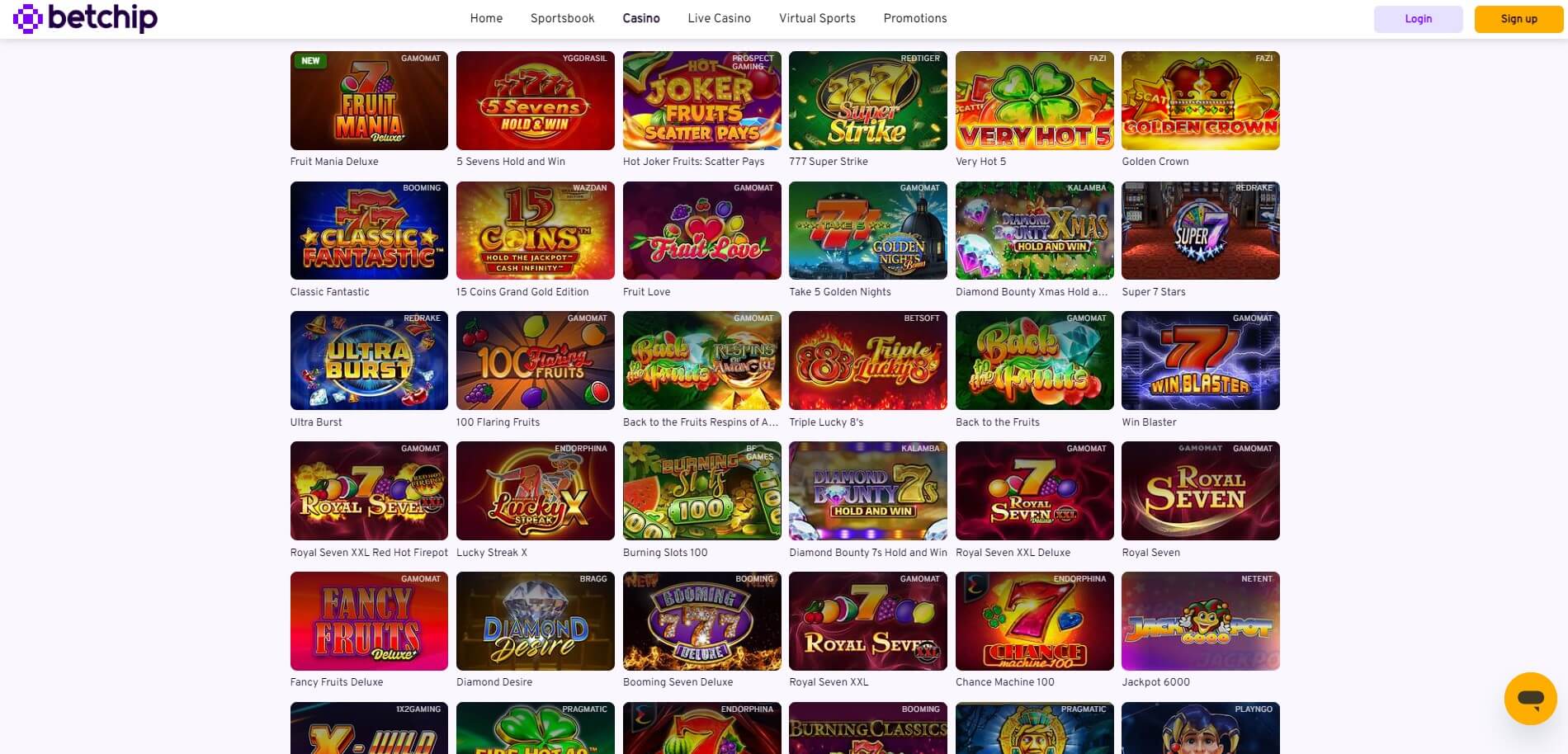Open the Golden Crown slot thumbnail
The height and width of the screenshot is (754, 1568).
[1201, 101]
